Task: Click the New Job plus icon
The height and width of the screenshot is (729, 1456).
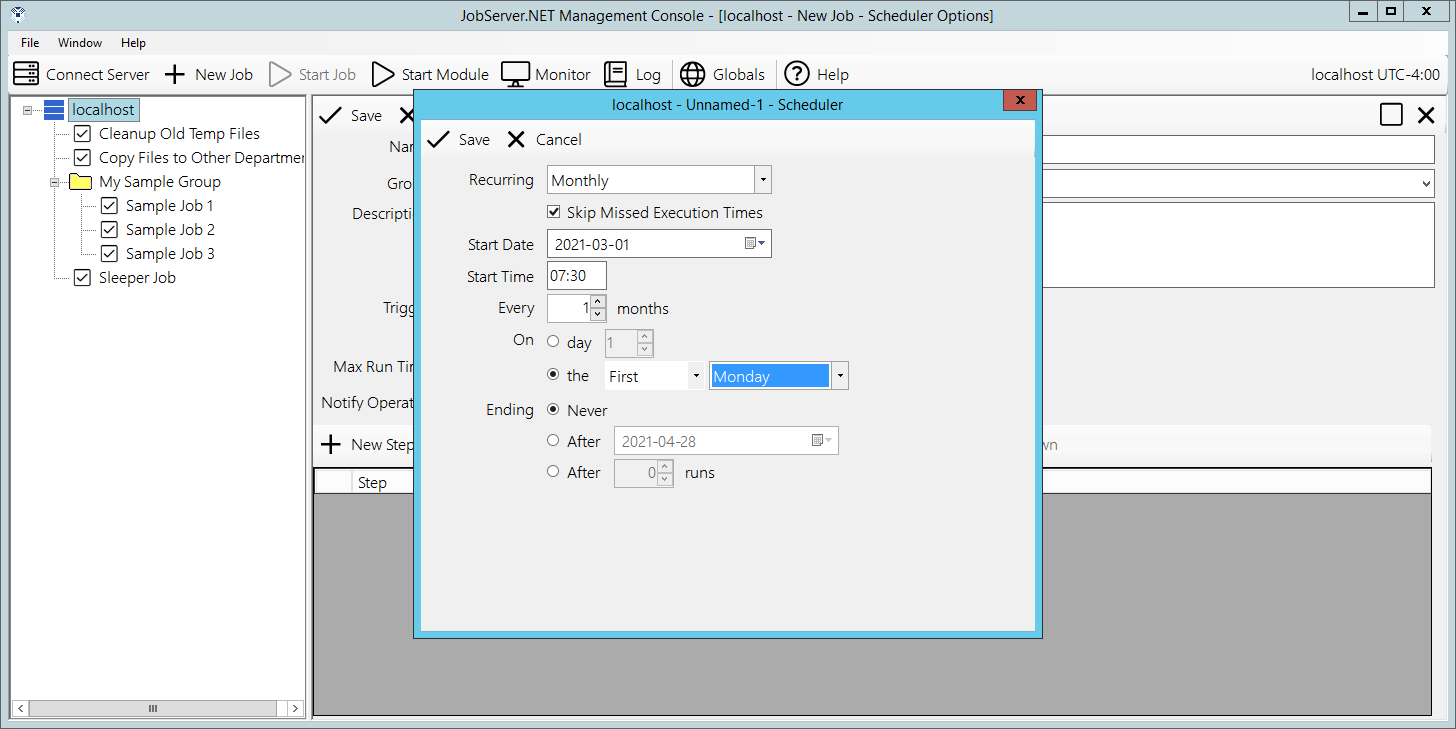Action: point(175,74)
